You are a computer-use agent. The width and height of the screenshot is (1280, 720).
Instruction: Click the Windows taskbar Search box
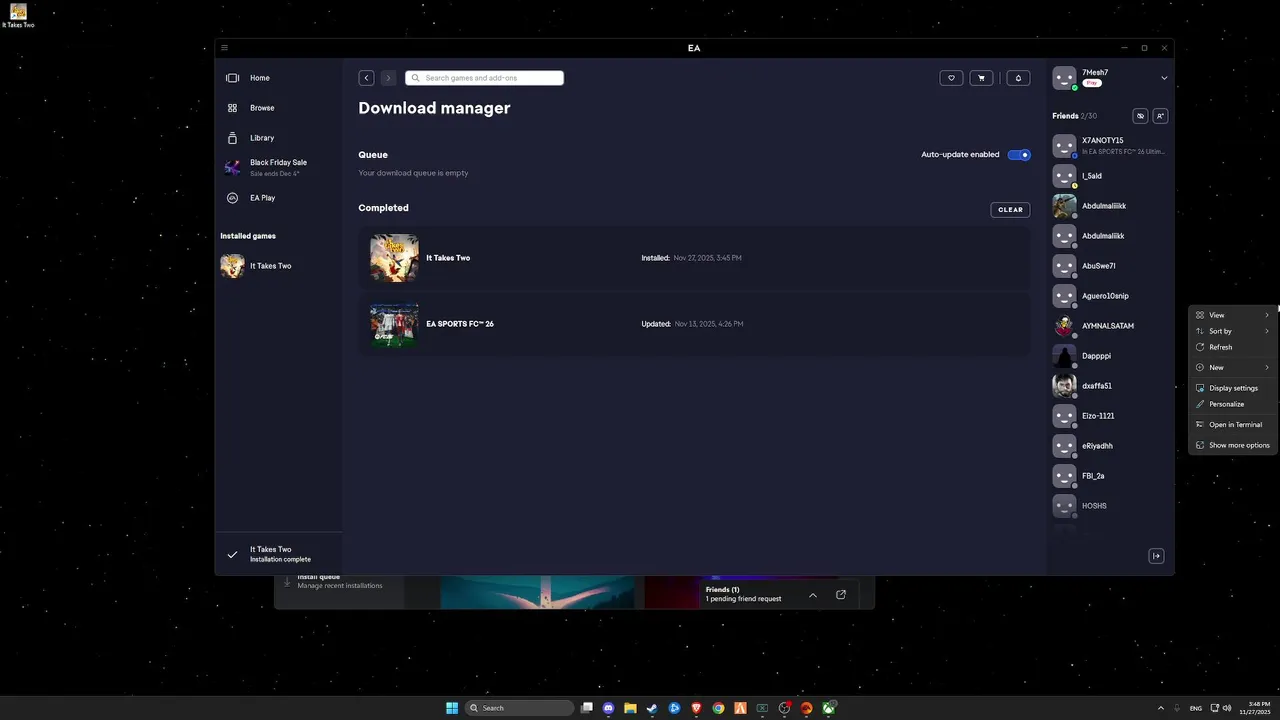[x=522, y=708]
